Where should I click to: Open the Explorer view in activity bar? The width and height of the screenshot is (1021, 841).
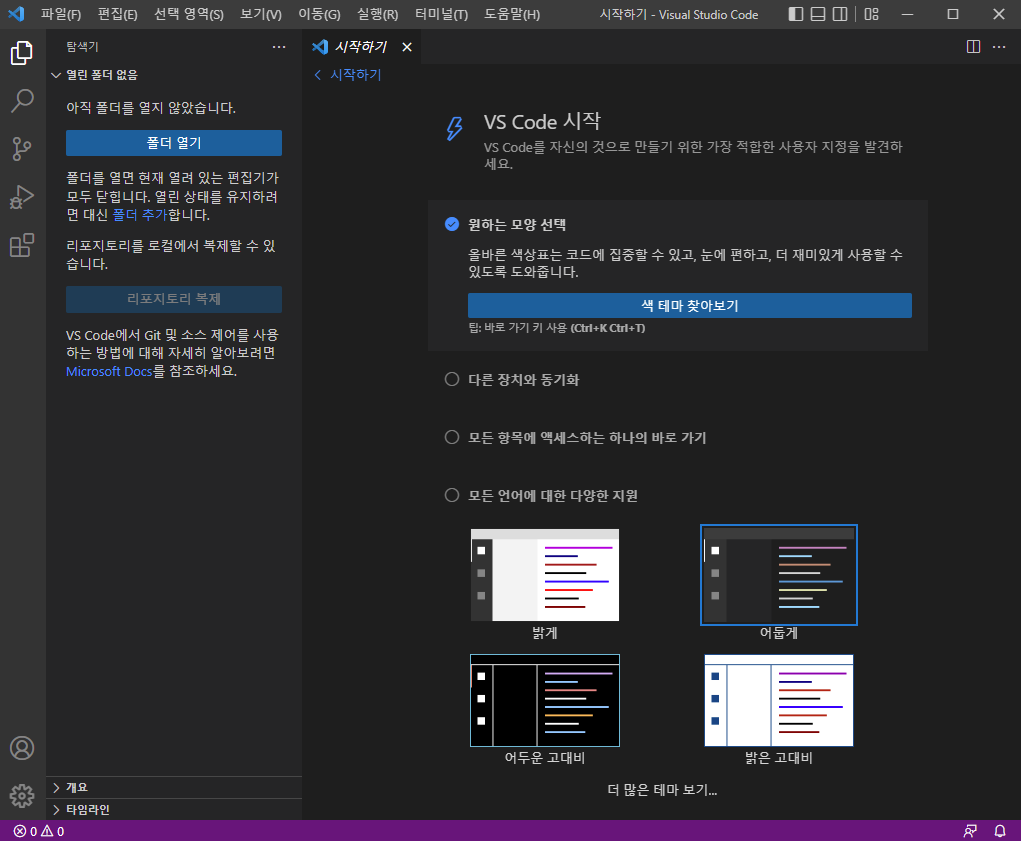(22, 53)
